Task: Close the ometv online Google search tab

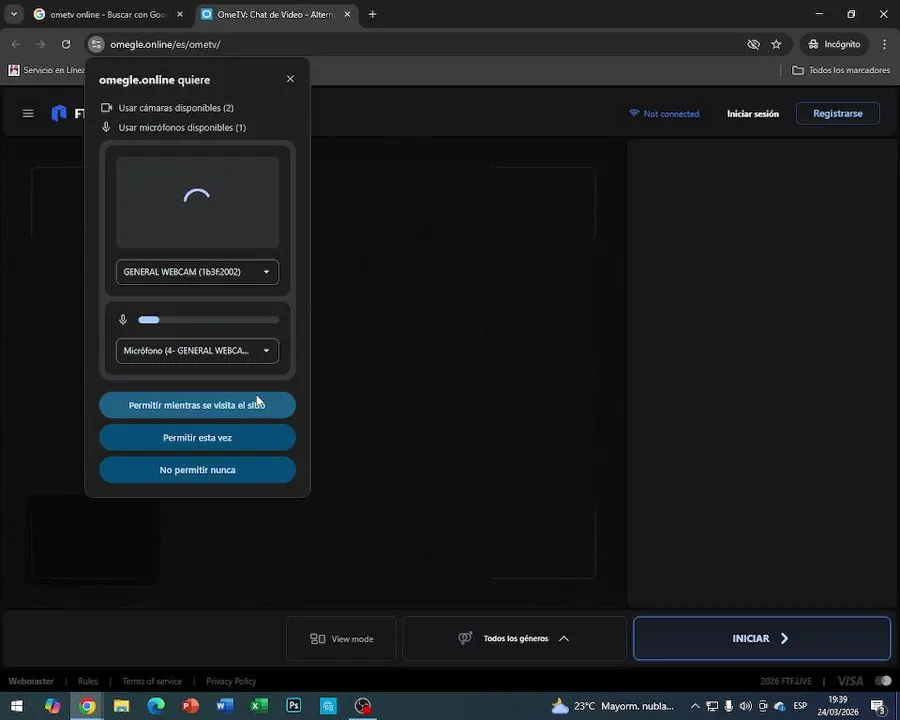Action: [x=180, y=14]
